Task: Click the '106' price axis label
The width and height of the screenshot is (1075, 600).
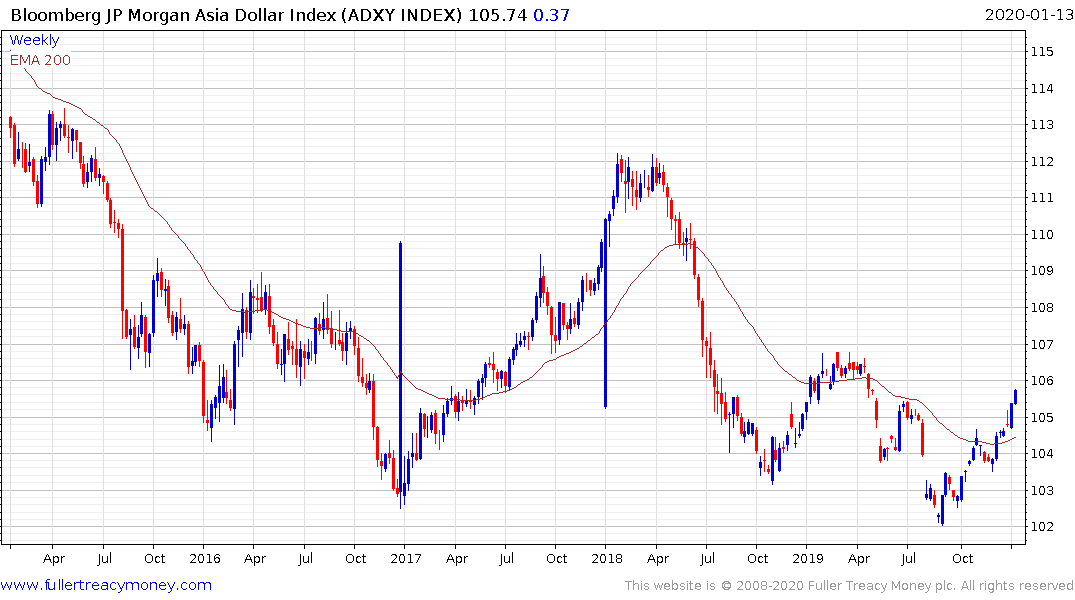Action: pyautogui.click(x=1042, y=381)
